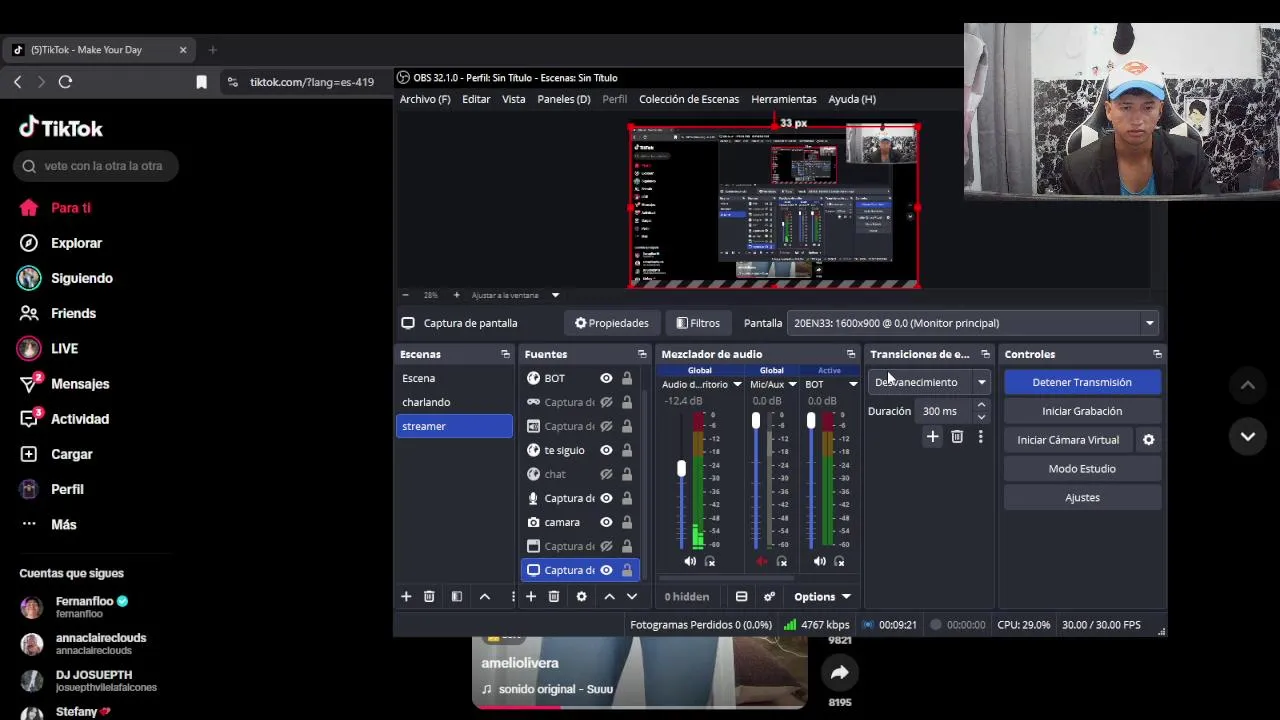
Task: Open the mixer Options dropdown
Action: pyautogui.click(x=822, y=597)
